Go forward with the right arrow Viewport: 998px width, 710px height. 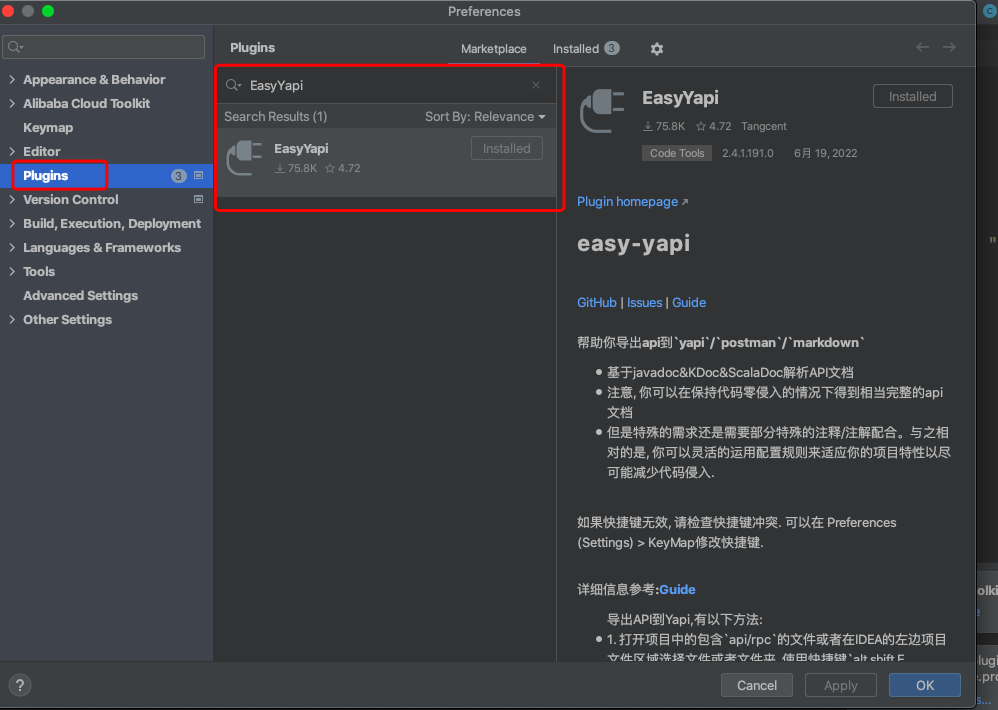[x=949, y=47]
